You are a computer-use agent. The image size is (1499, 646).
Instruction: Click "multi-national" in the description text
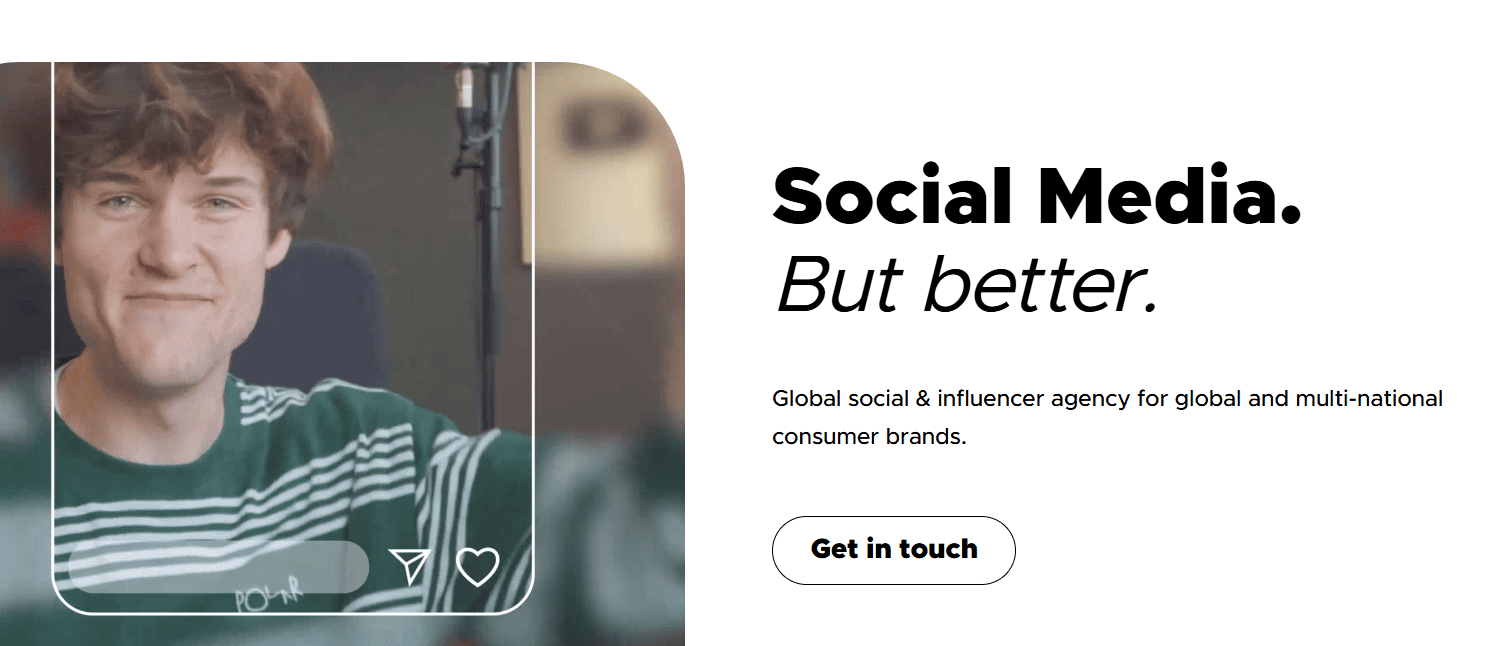[1368, 399]
